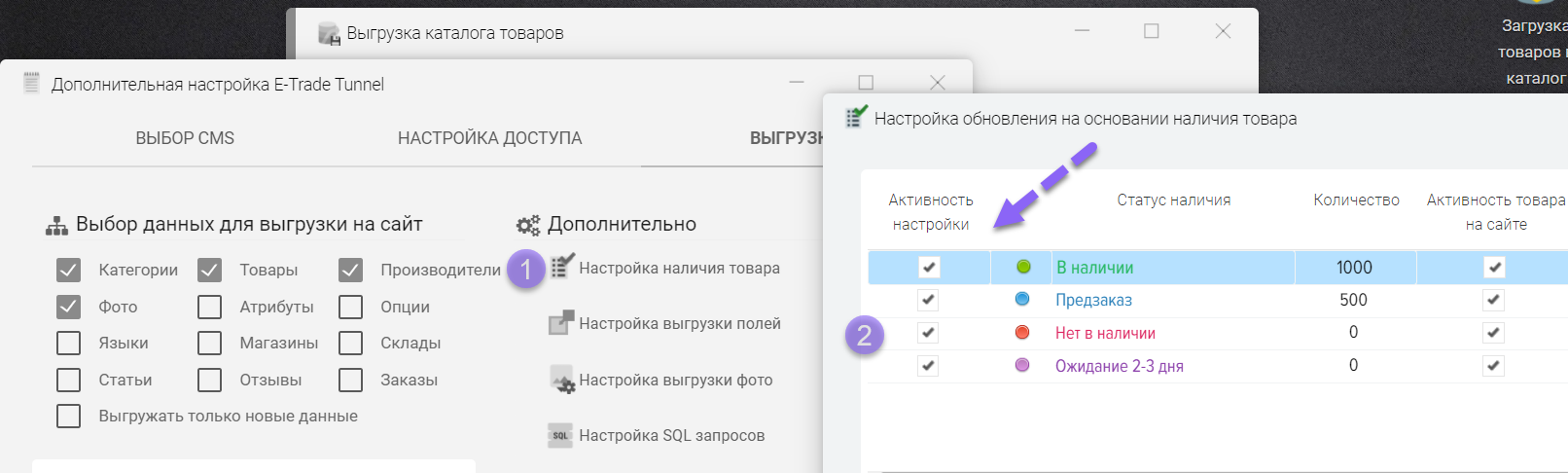Click the field export settings icon
1568x473 pixels.
point(561,322)
